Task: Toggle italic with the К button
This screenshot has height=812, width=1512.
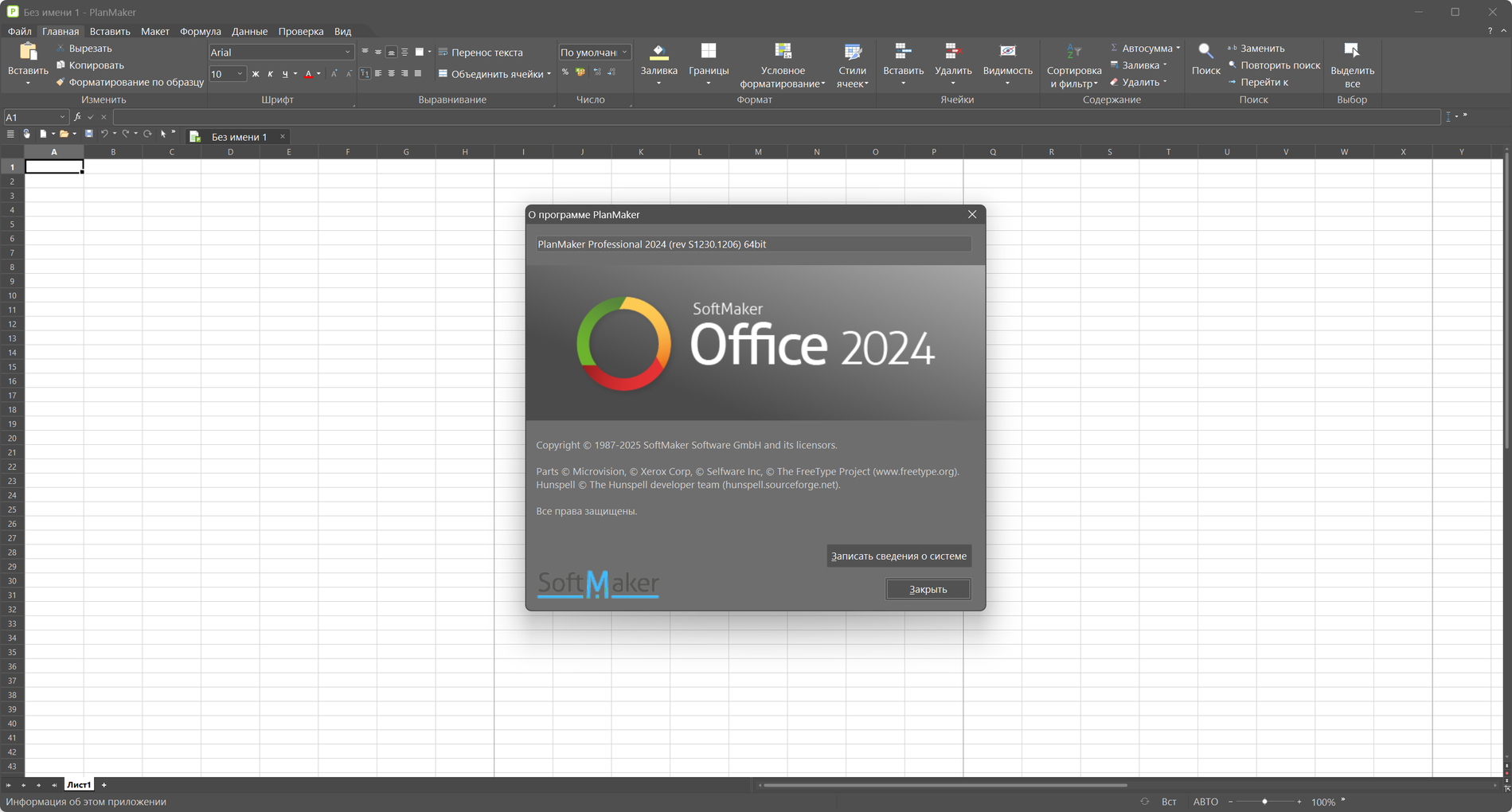Action: [270, 74]
